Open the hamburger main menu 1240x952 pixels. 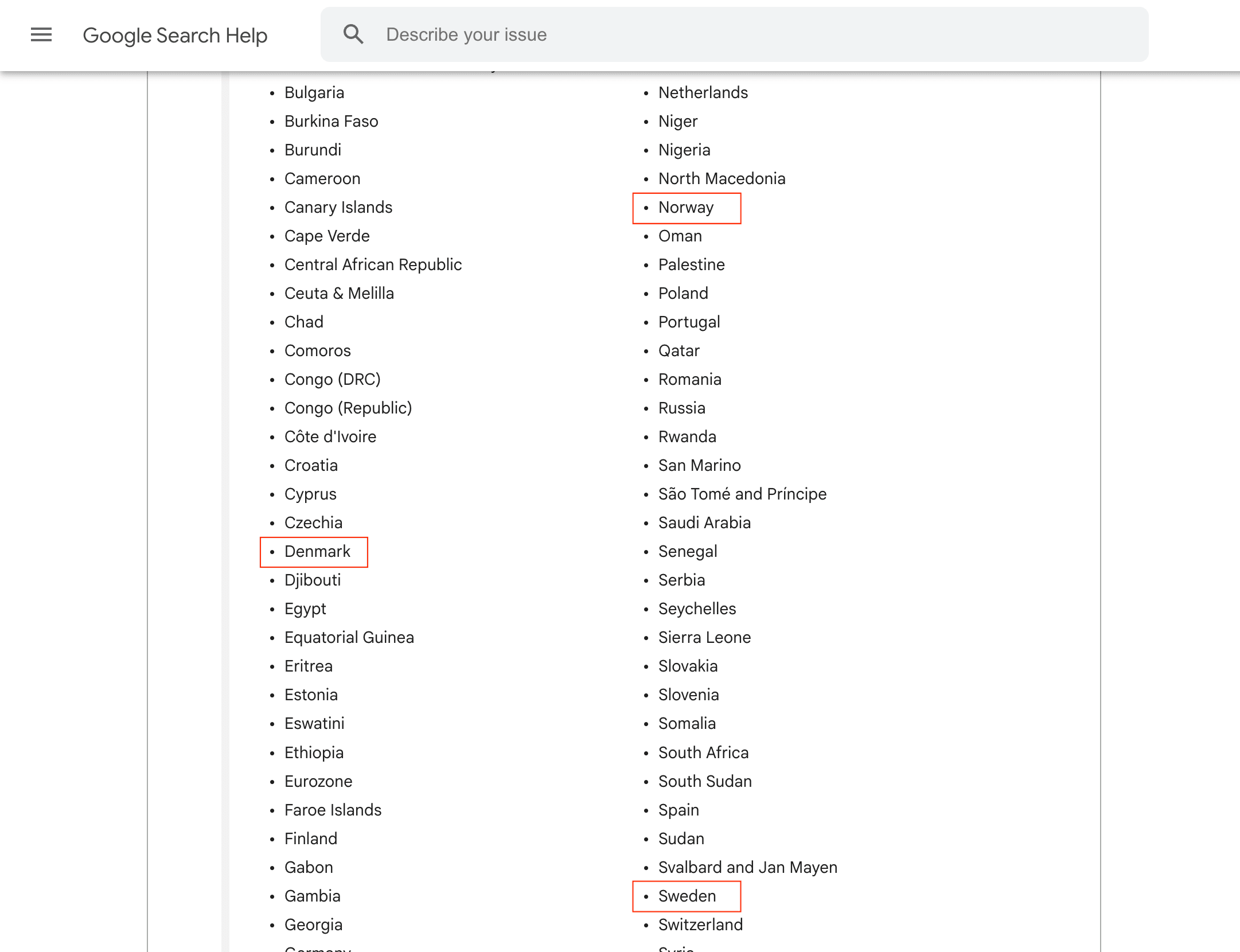point(41,35)
